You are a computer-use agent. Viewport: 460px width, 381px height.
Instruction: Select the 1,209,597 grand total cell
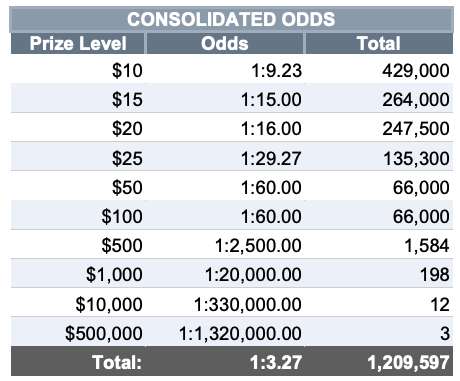(379, 362)
